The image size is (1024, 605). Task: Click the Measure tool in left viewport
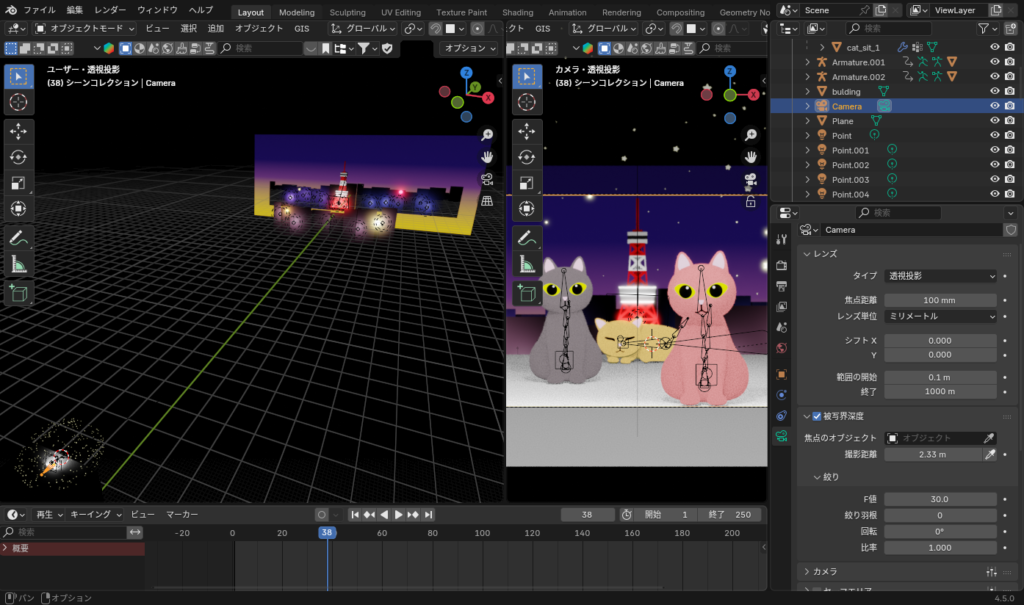point(19,264)
